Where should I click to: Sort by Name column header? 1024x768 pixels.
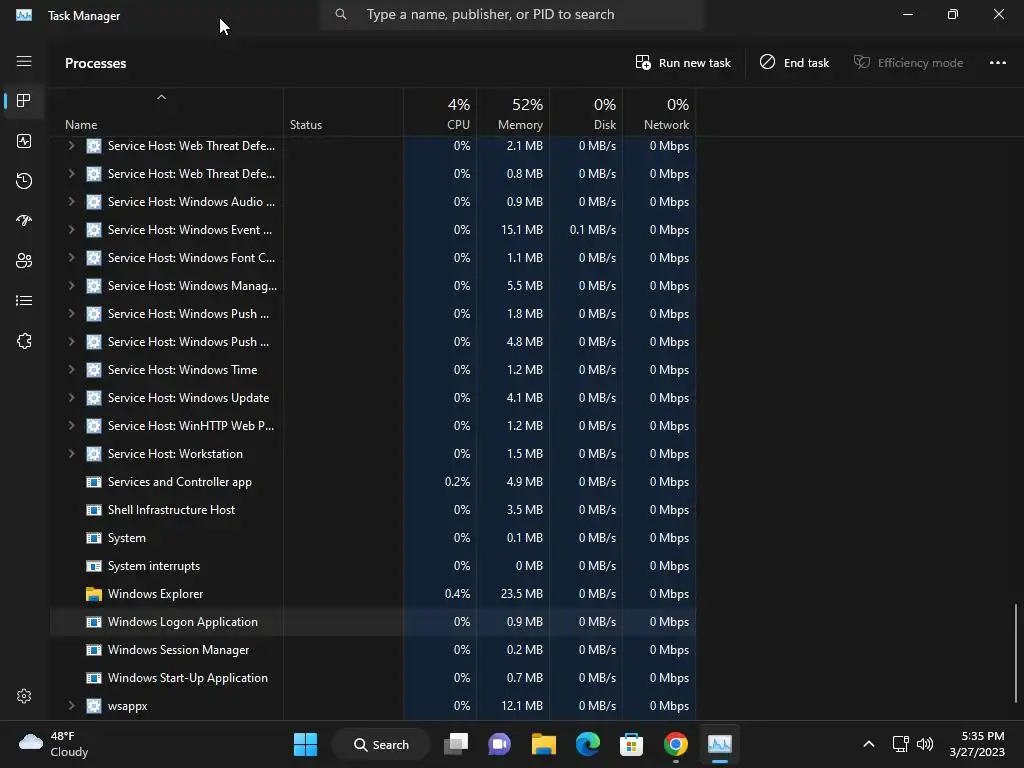coord(167,112)
